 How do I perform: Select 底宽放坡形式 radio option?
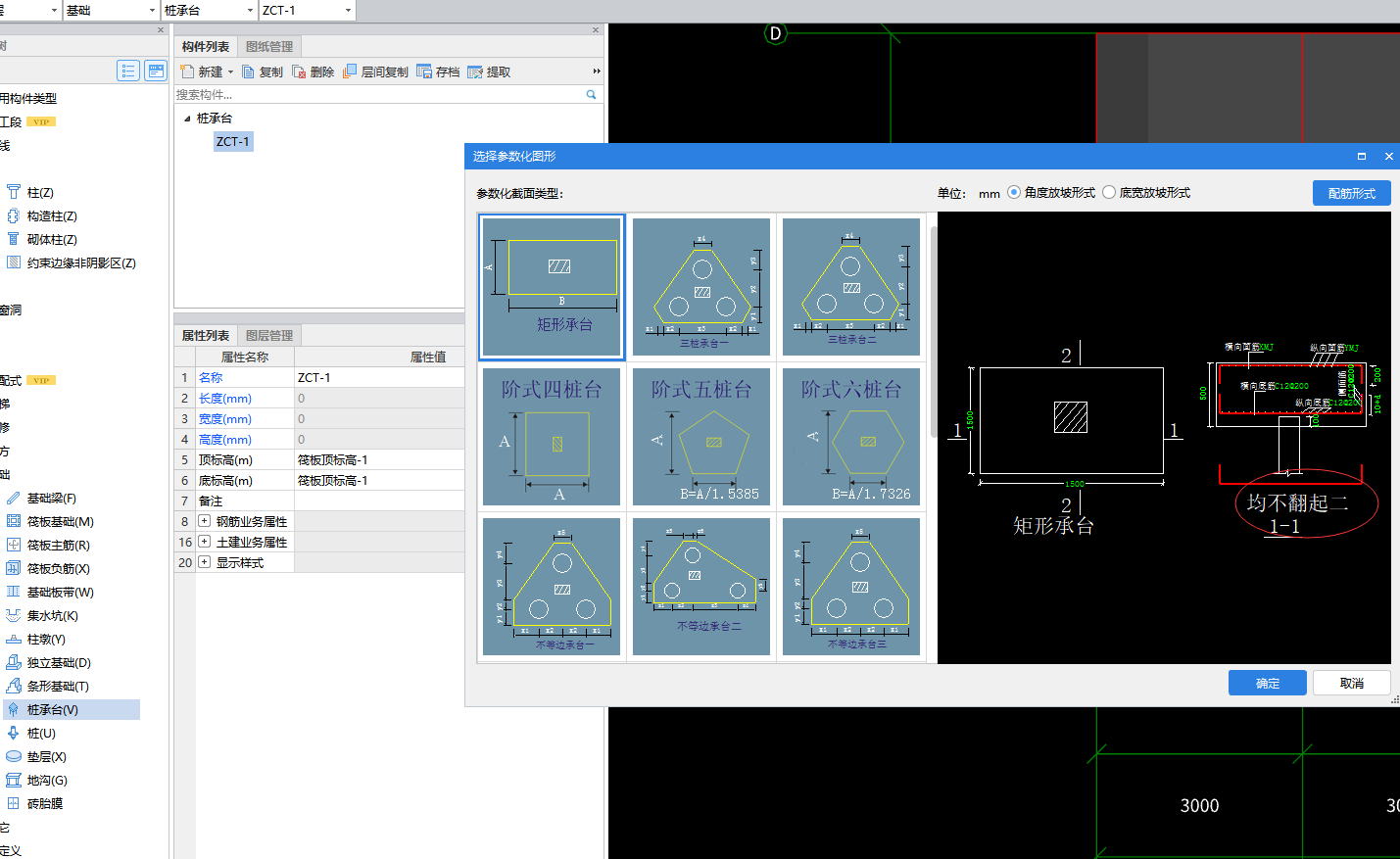click(x=1109, y=193)
